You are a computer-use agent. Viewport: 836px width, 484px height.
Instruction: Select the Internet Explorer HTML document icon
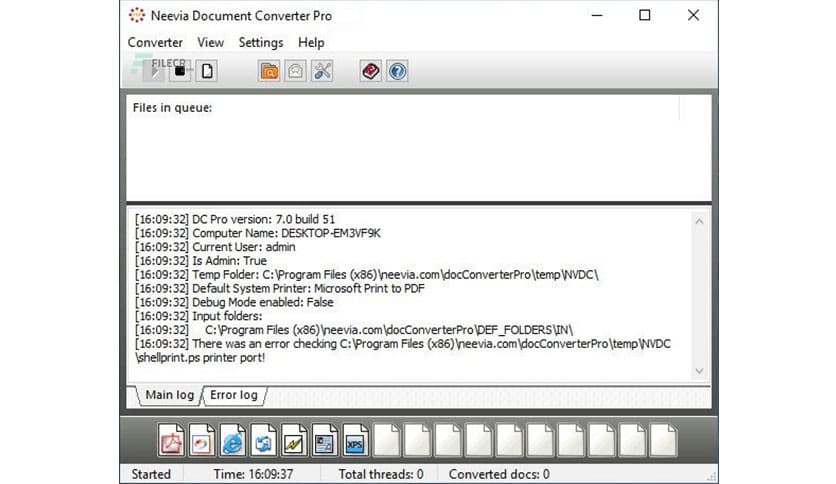tap(233, 440)
